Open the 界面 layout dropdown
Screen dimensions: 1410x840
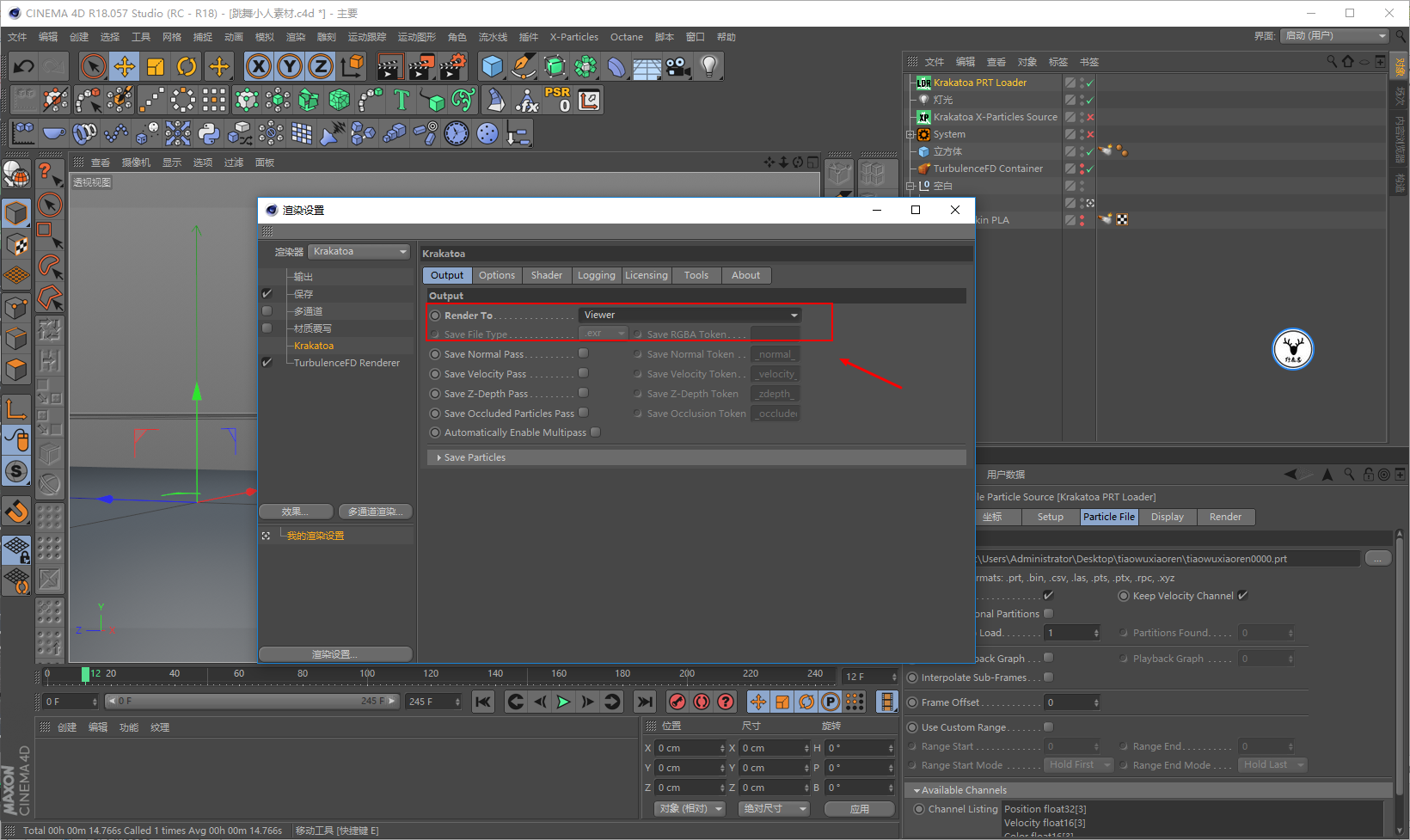coord(1334,36)
